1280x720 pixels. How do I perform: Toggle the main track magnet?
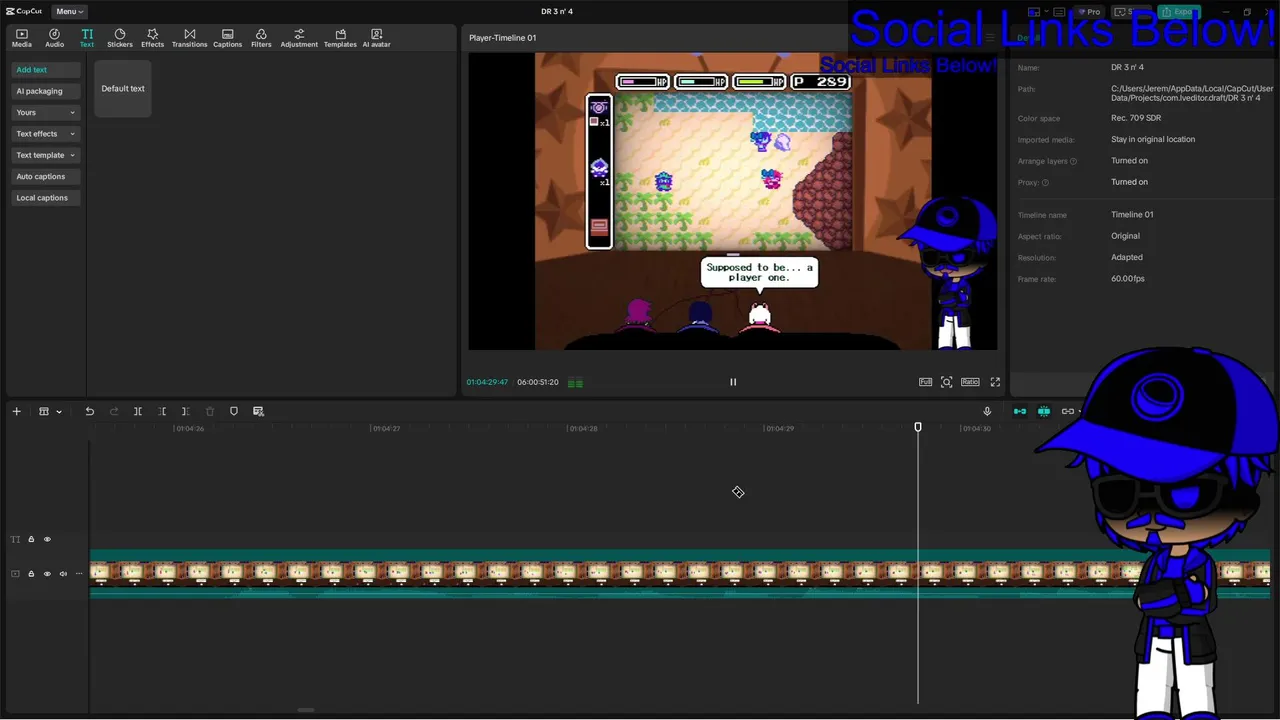click(x=1020, y=411)
